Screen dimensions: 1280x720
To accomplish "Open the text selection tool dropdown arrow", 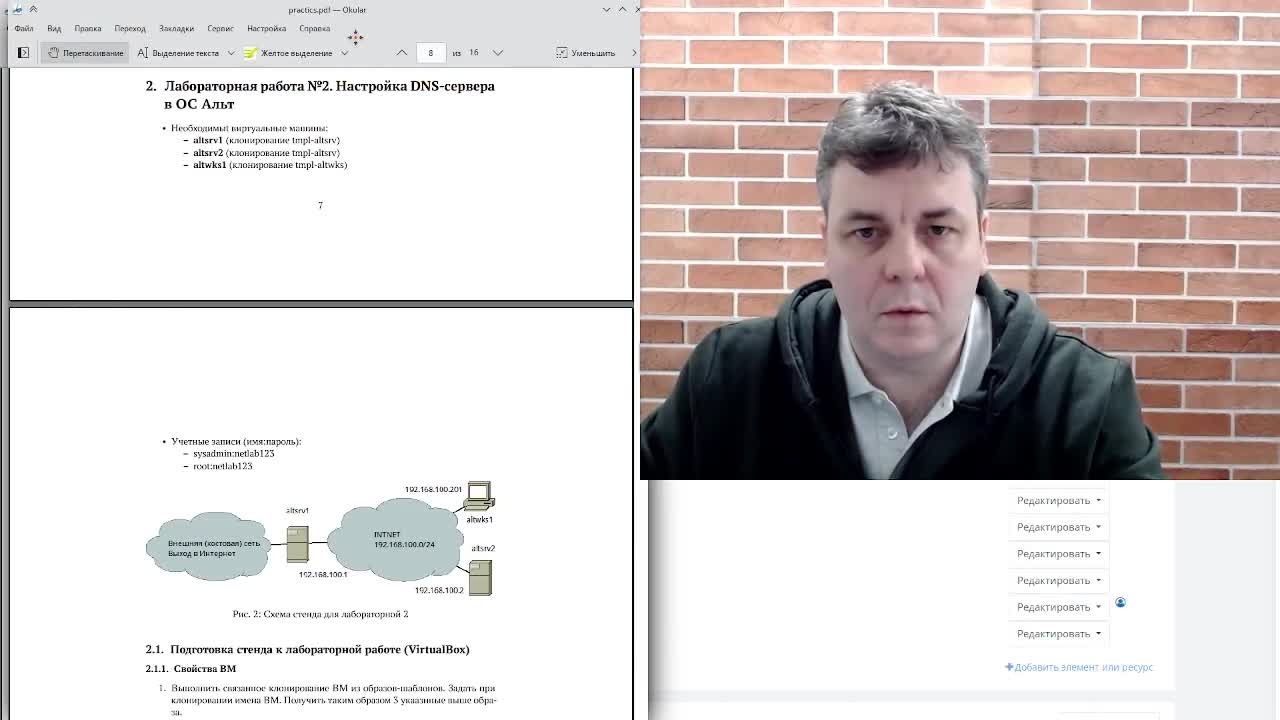I will pyautogui.click(x=231, y=53).
